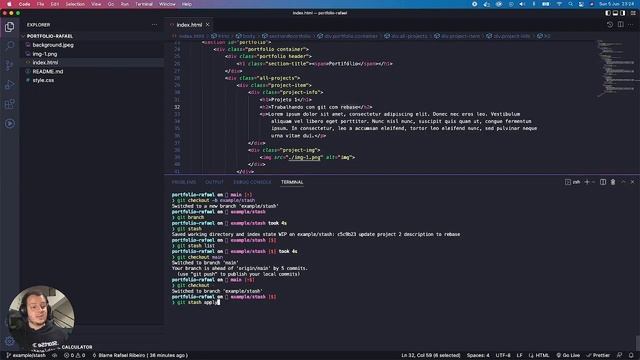Open the timeline history icon in editor toolbar
The image size is (640, 360).
pyautogui.click(x=610, y=24)
